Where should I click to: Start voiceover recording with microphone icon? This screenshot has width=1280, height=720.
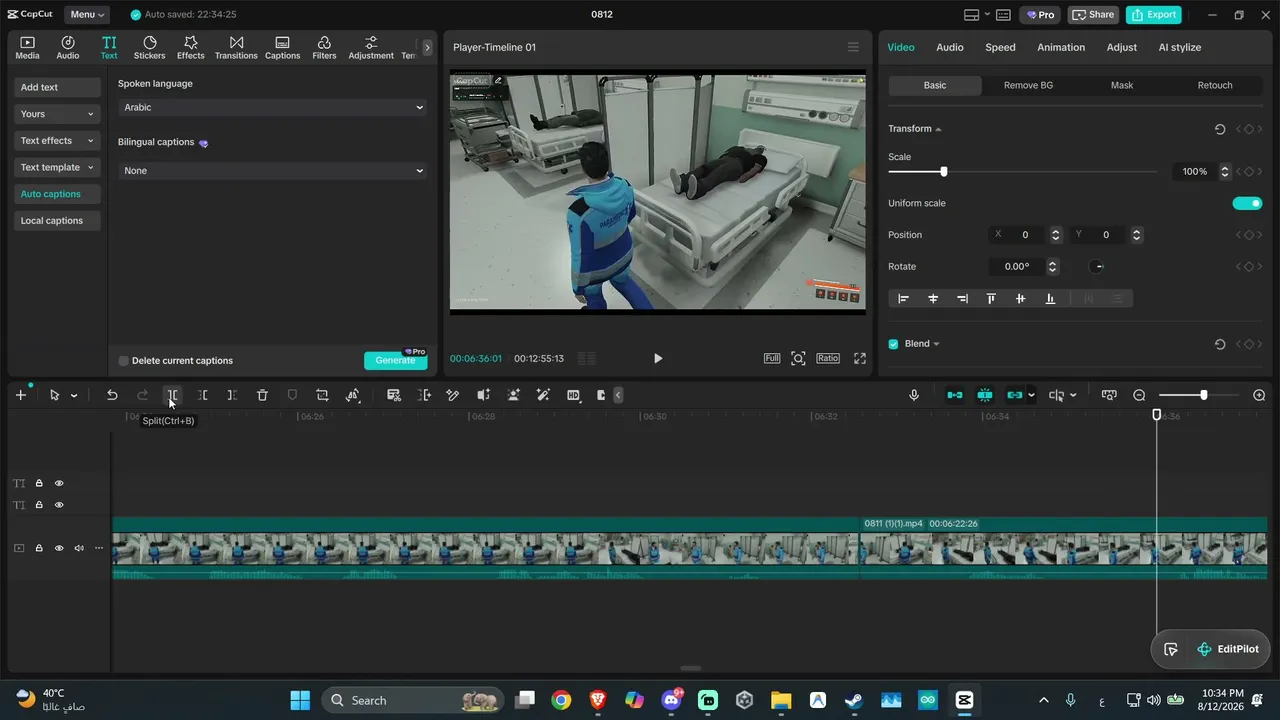[x=914, y=395]
